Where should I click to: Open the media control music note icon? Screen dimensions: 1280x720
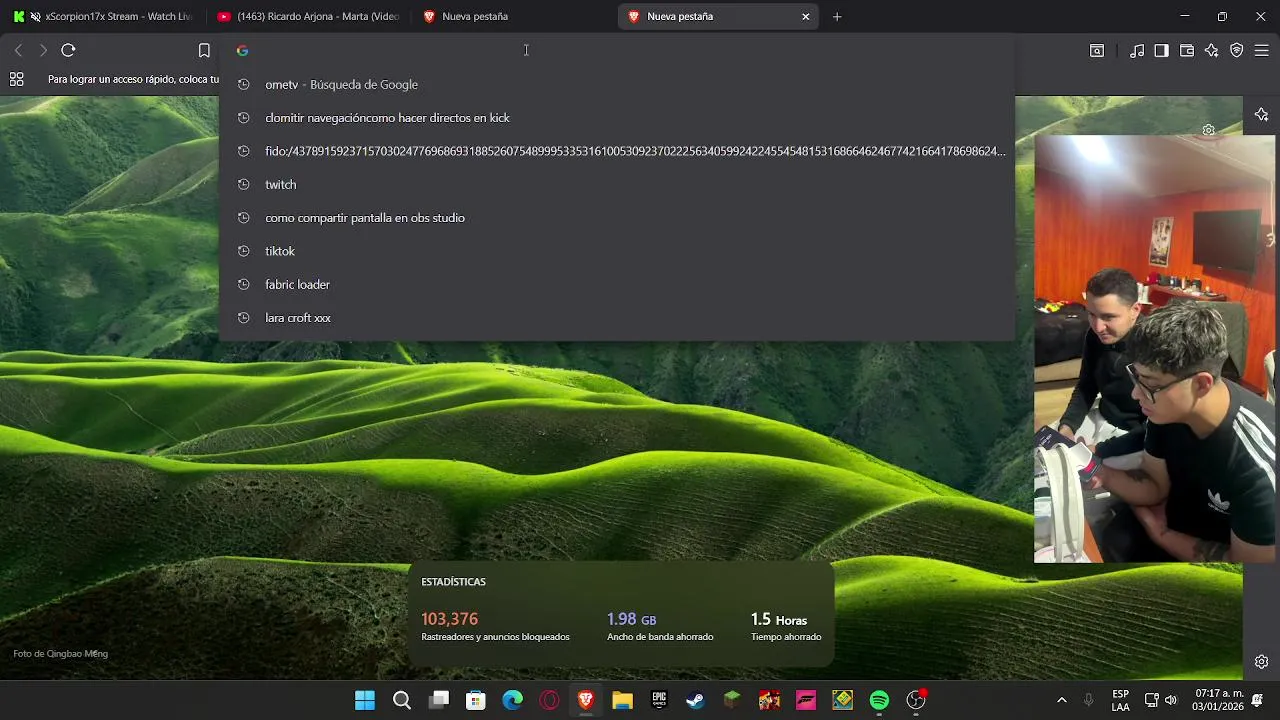click(x=1137, y=50)
